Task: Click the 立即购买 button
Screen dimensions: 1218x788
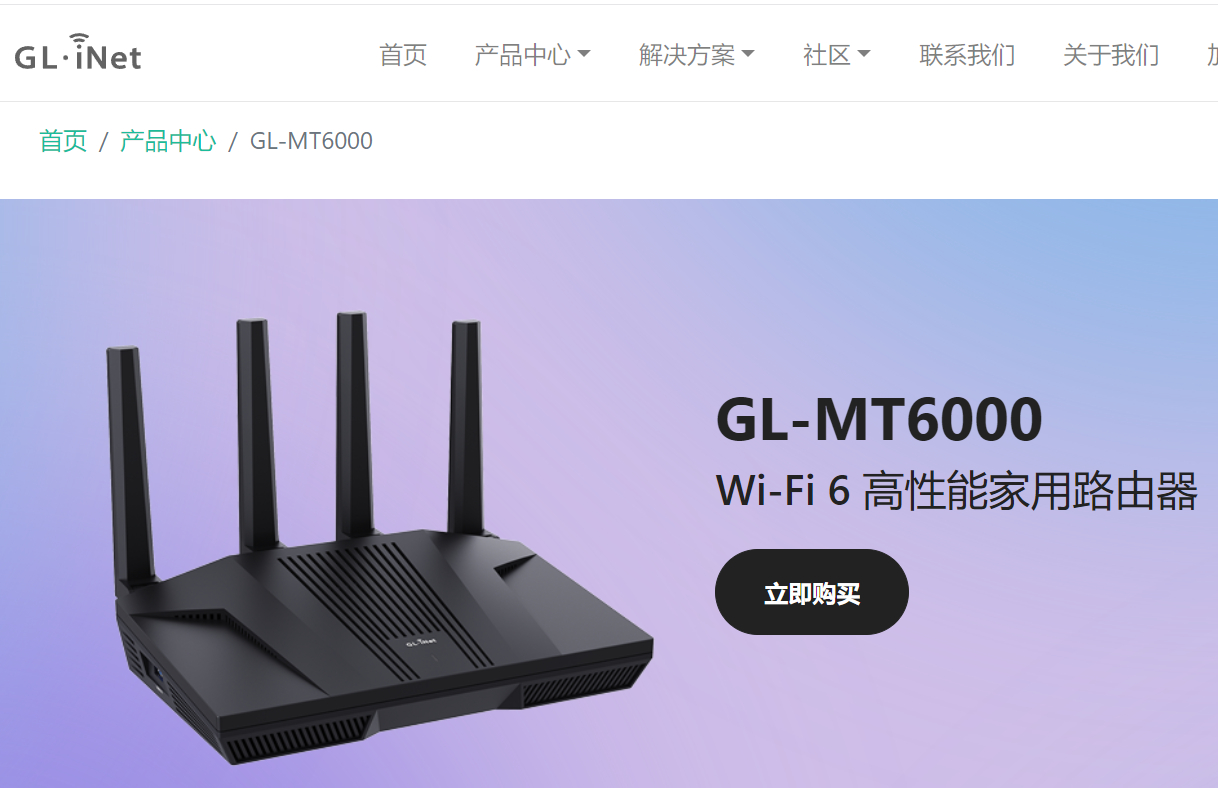Action: click(812, 592)
